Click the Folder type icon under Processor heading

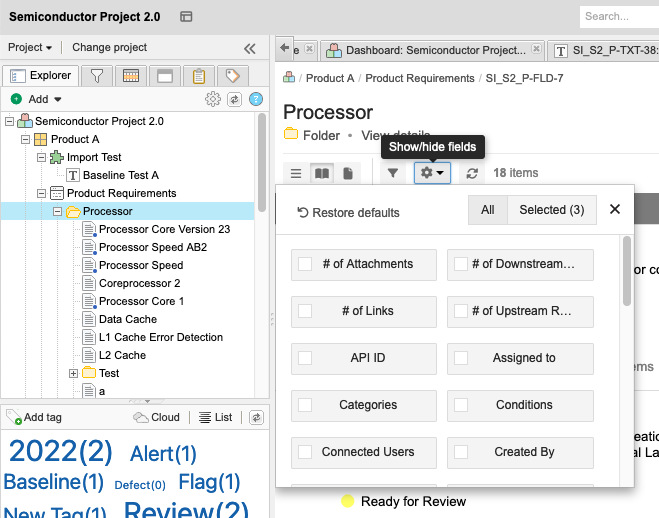[291, 134]
